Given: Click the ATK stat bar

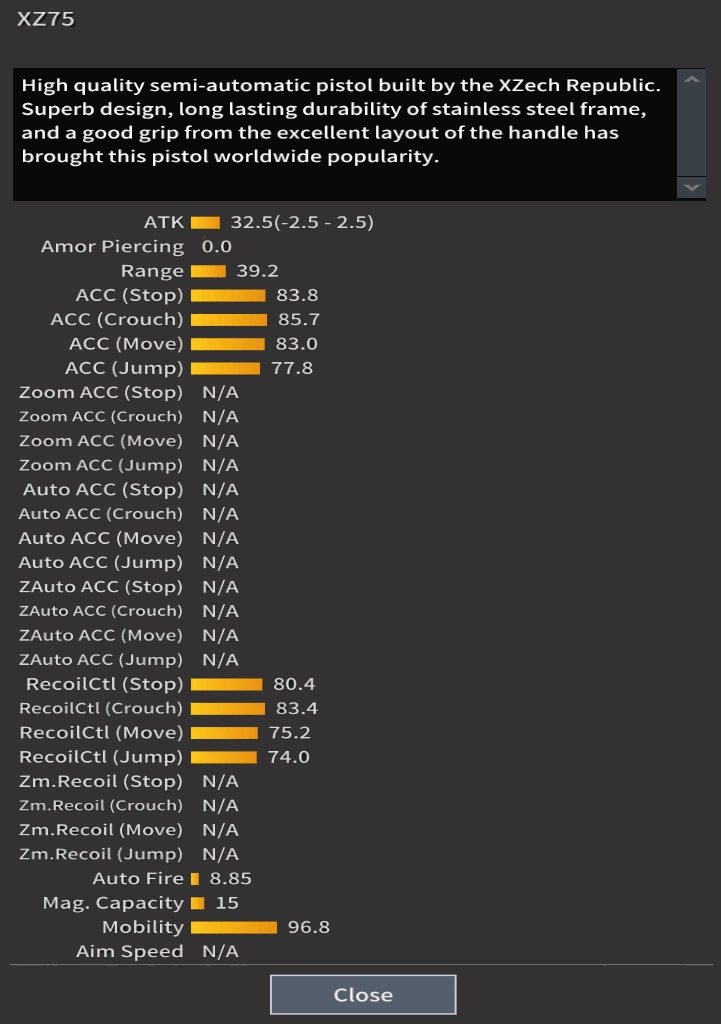Looking at the screenshot, I should tap(205, 222).
